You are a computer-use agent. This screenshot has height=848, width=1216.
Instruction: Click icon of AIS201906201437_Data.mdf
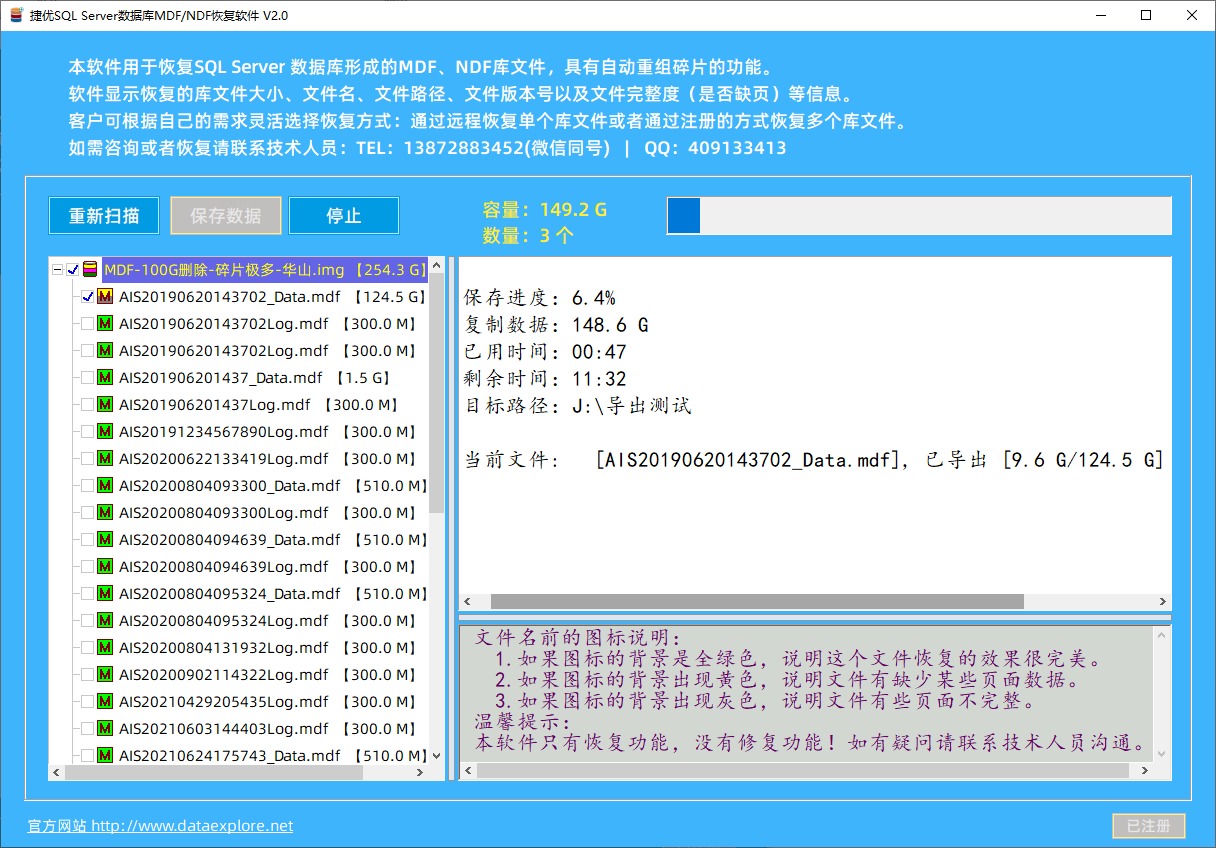104,378
